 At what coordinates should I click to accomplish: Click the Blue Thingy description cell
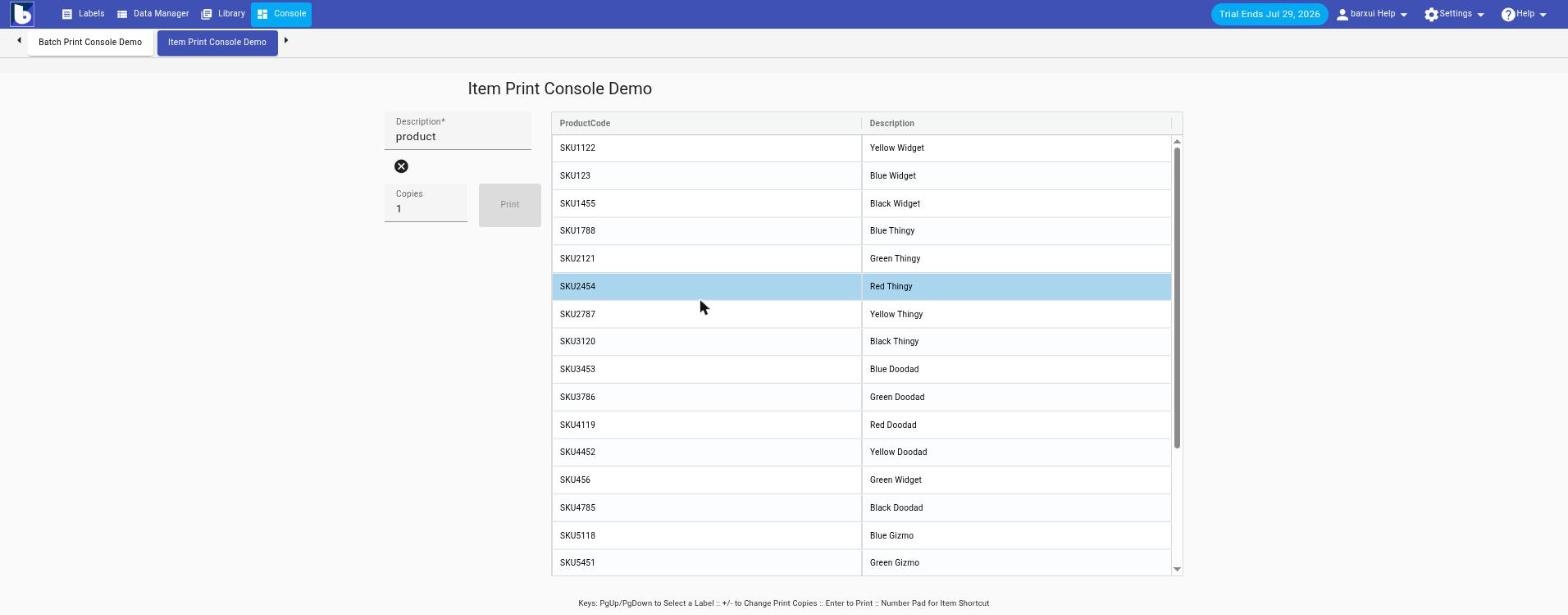coord(1016,231)
